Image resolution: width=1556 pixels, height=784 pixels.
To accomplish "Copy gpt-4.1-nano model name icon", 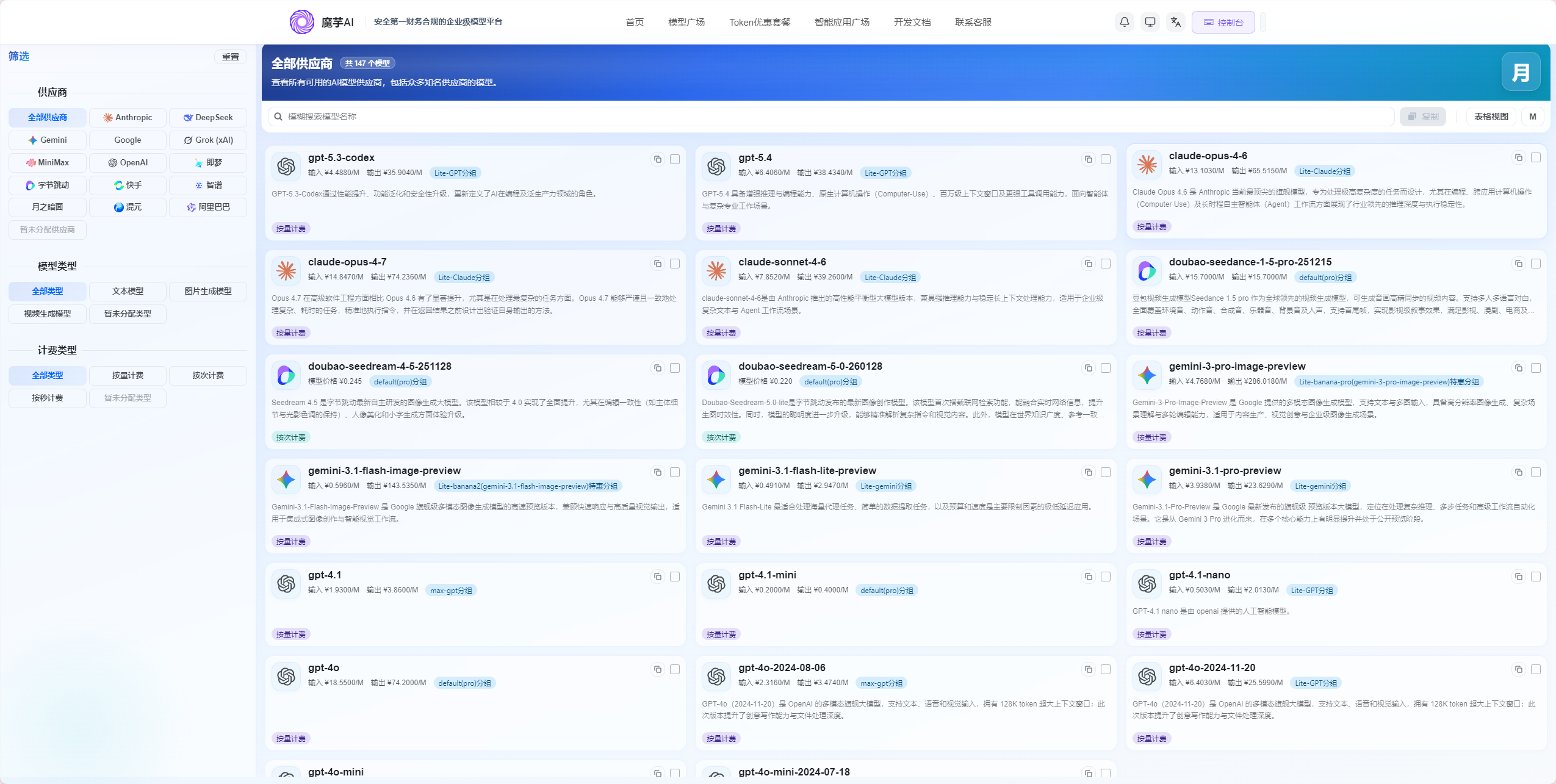I will coord(1518,577).
